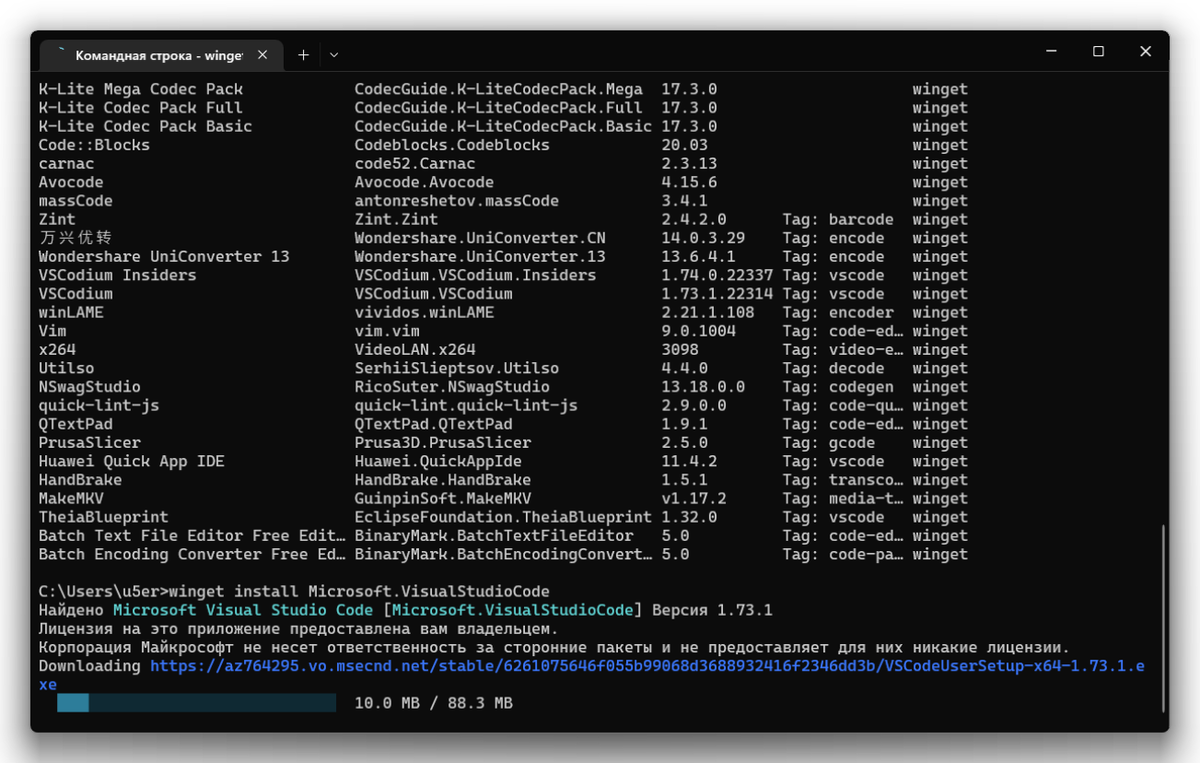
Task: Click the cyan text Microsoft Visual Studio Code
Action: tap(243, 610)
